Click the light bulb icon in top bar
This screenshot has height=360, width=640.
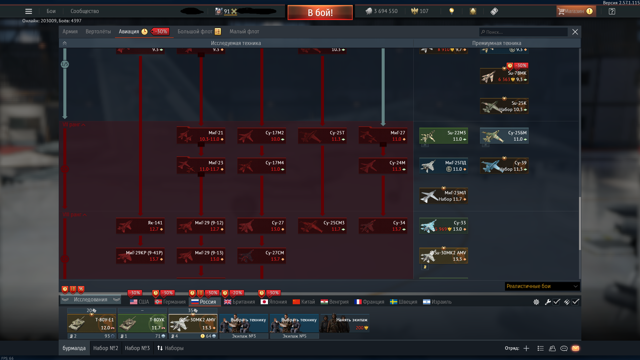(x=451, y=11)
